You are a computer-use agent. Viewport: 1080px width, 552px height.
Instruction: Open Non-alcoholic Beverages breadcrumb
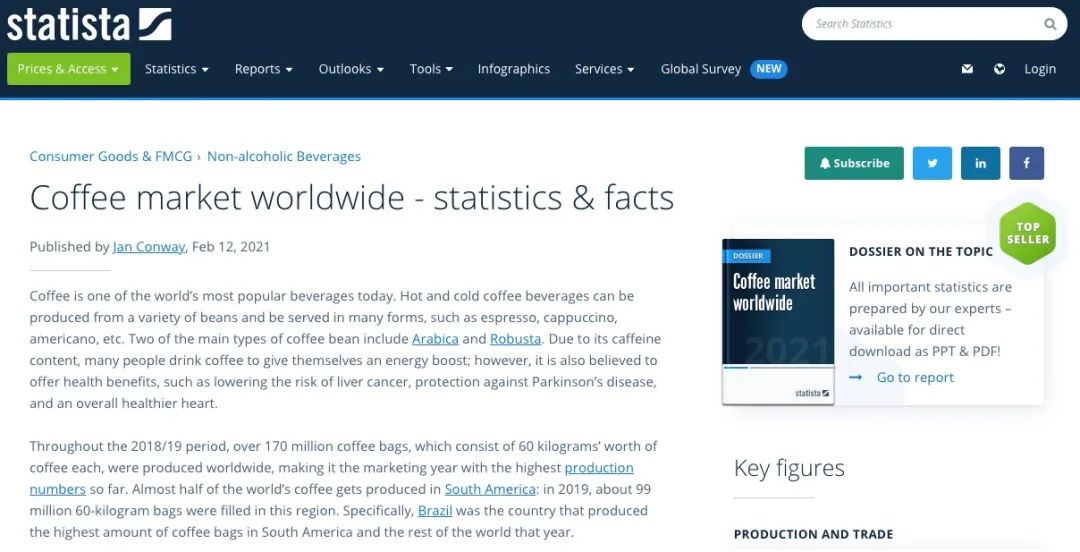pos(284,156)
